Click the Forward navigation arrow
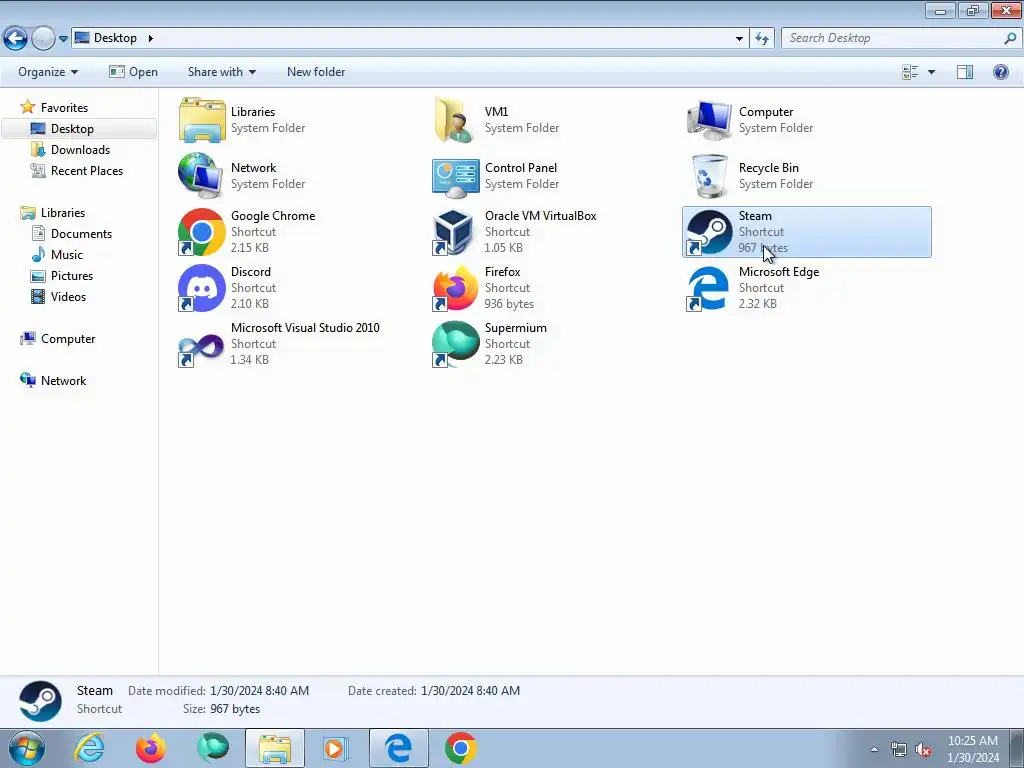This screenshot has width=1024, height=768. point(43,38)
